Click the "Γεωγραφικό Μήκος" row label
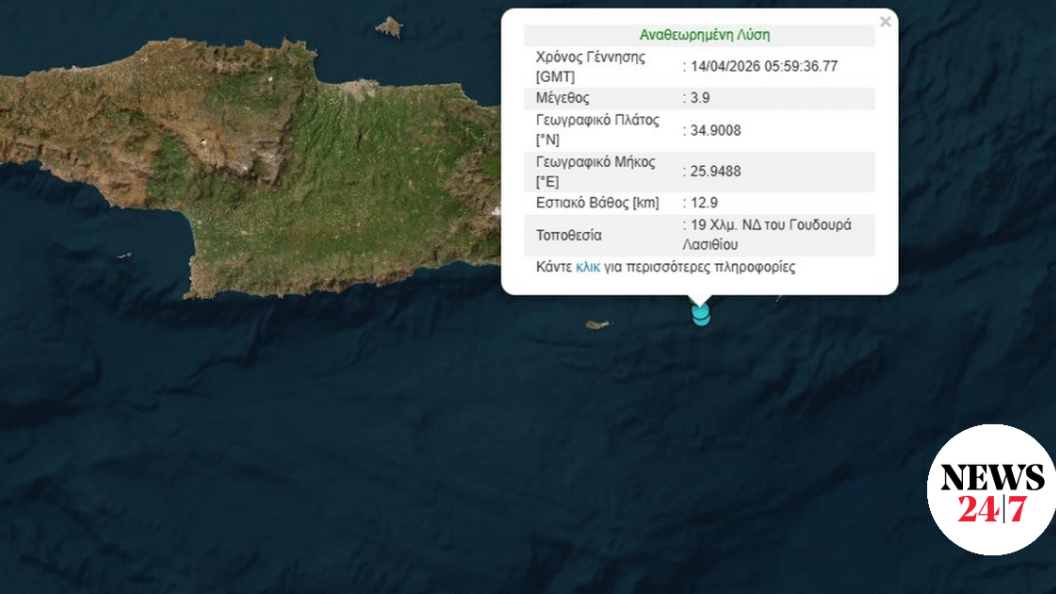The width and height of the screenshot is (1056, 594). (596, 162)
